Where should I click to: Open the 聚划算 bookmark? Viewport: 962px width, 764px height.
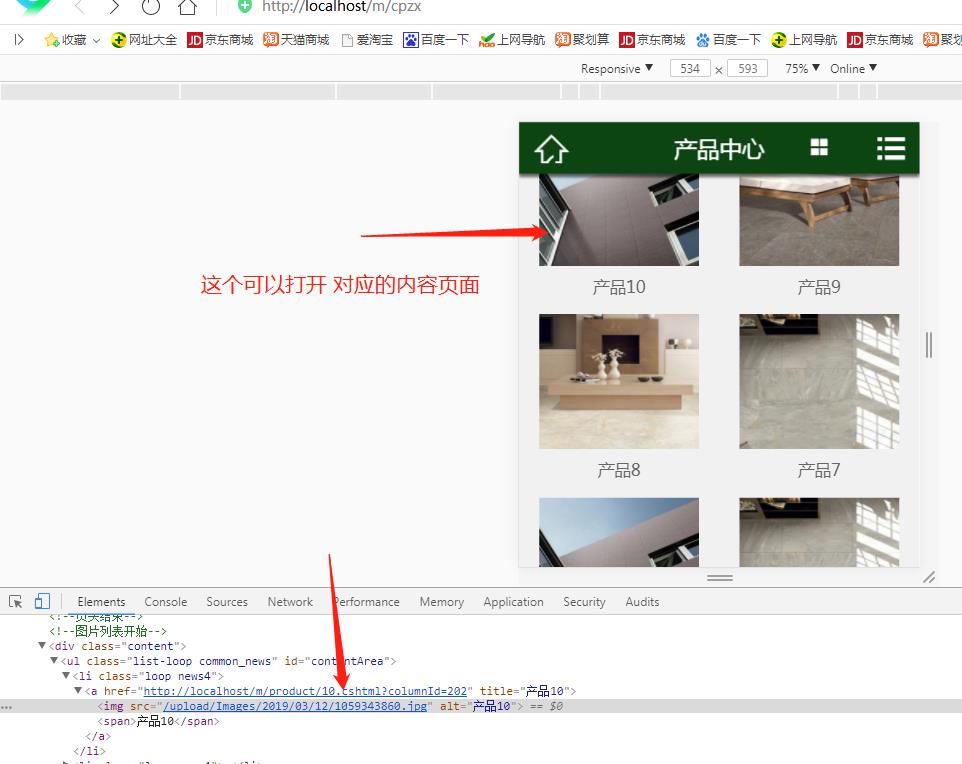(x=582, y=40)
